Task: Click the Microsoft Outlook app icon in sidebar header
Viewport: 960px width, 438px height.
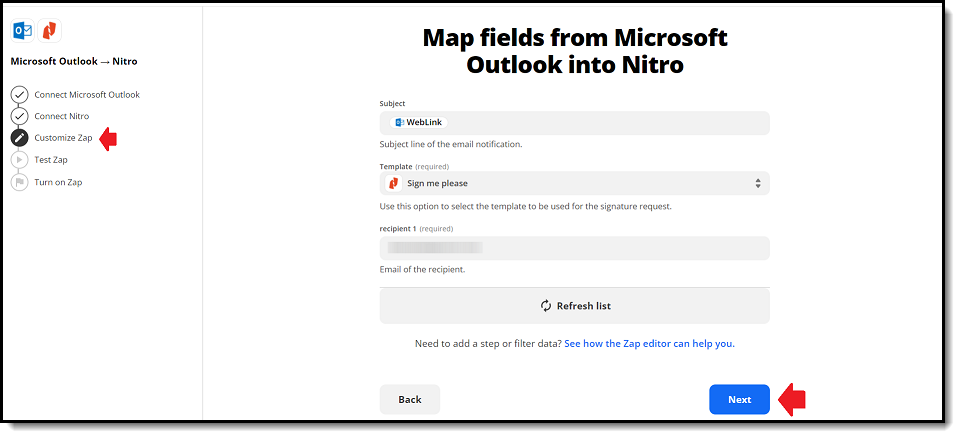Action: pos(23,30)
